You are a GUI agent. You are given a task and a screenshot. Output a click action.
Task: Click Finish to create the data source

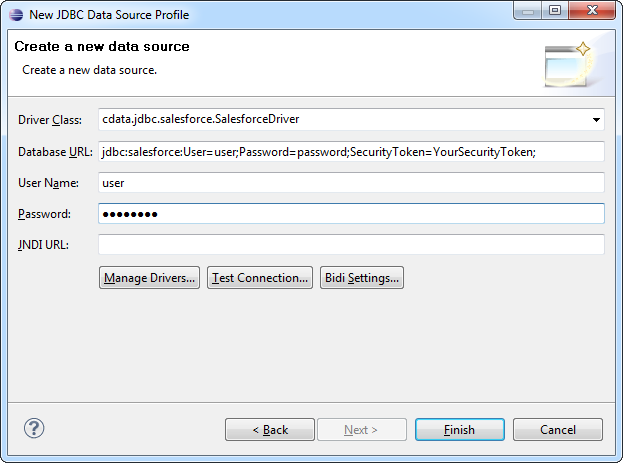pyautogui.click(x=460, y=430)
